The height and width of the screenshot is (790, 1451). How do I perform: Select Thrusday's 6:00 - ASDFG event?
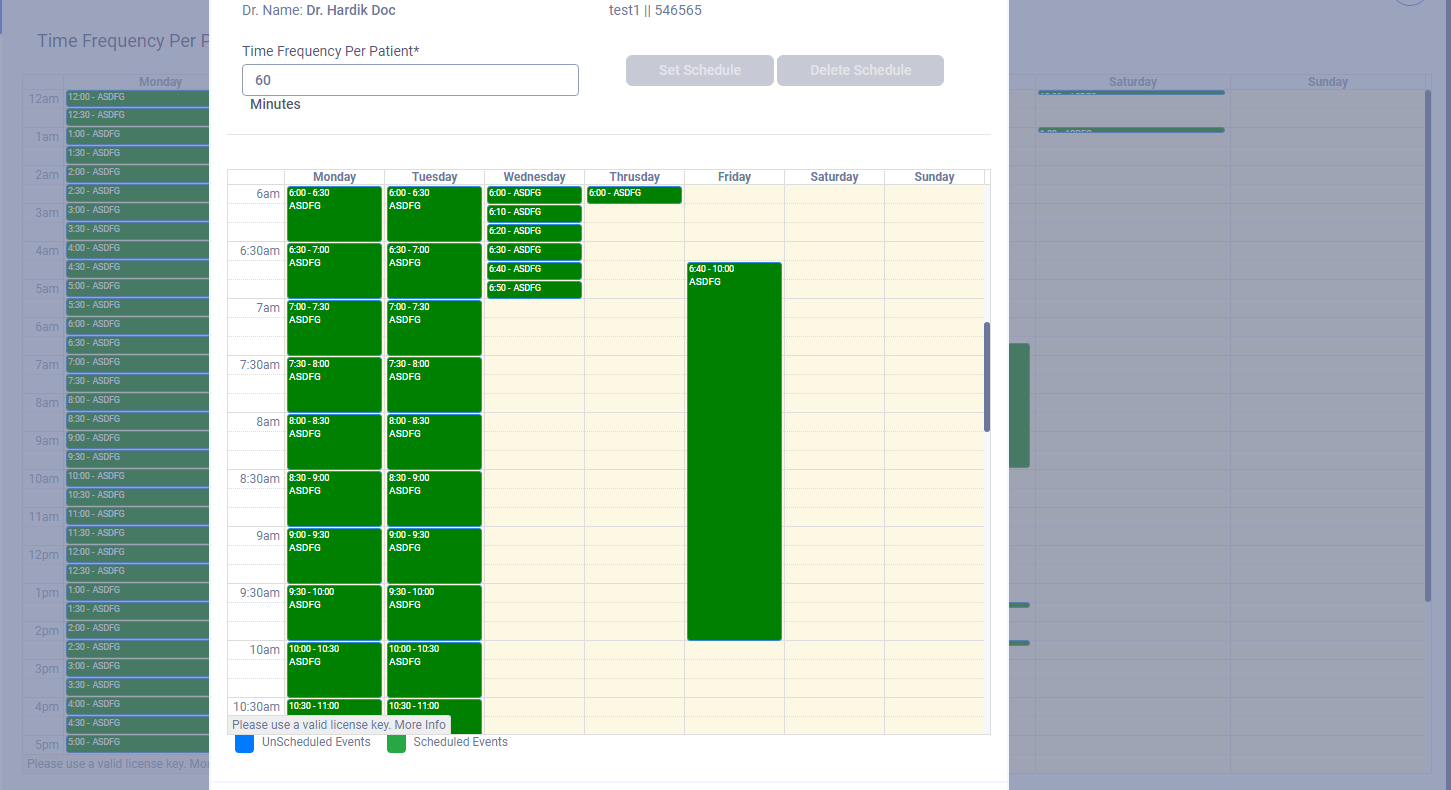[634, 194]
